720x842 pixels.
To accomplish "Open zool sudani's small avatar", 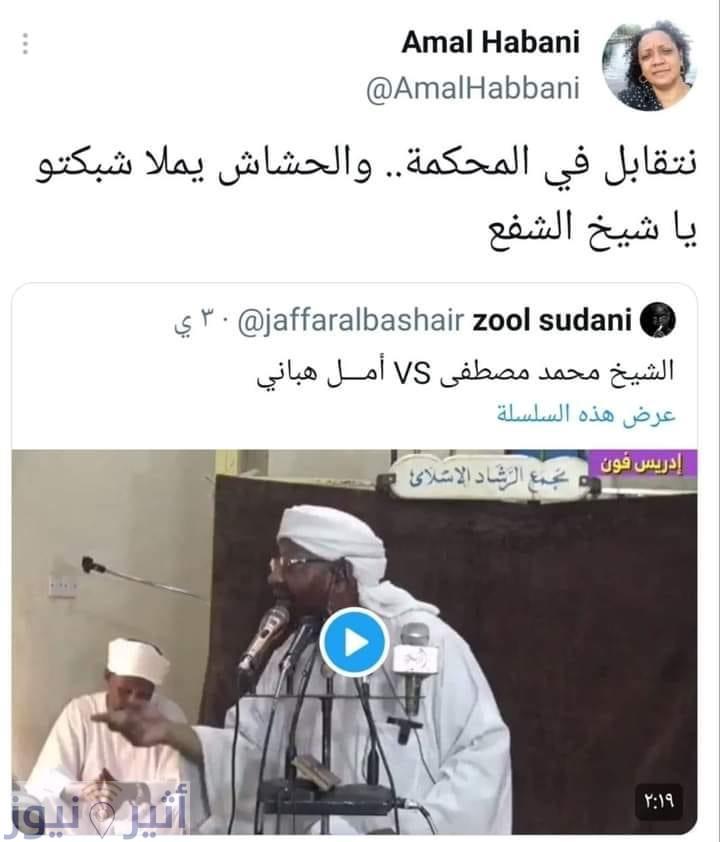I will (658, 320).
